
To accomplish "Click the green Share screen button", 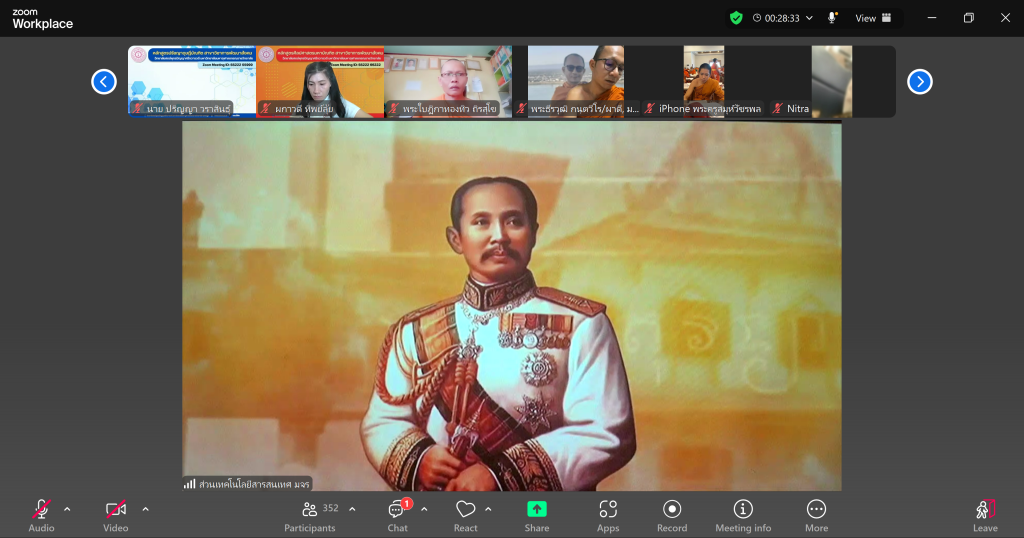I will pyautogui.click(x=537, y=515).
